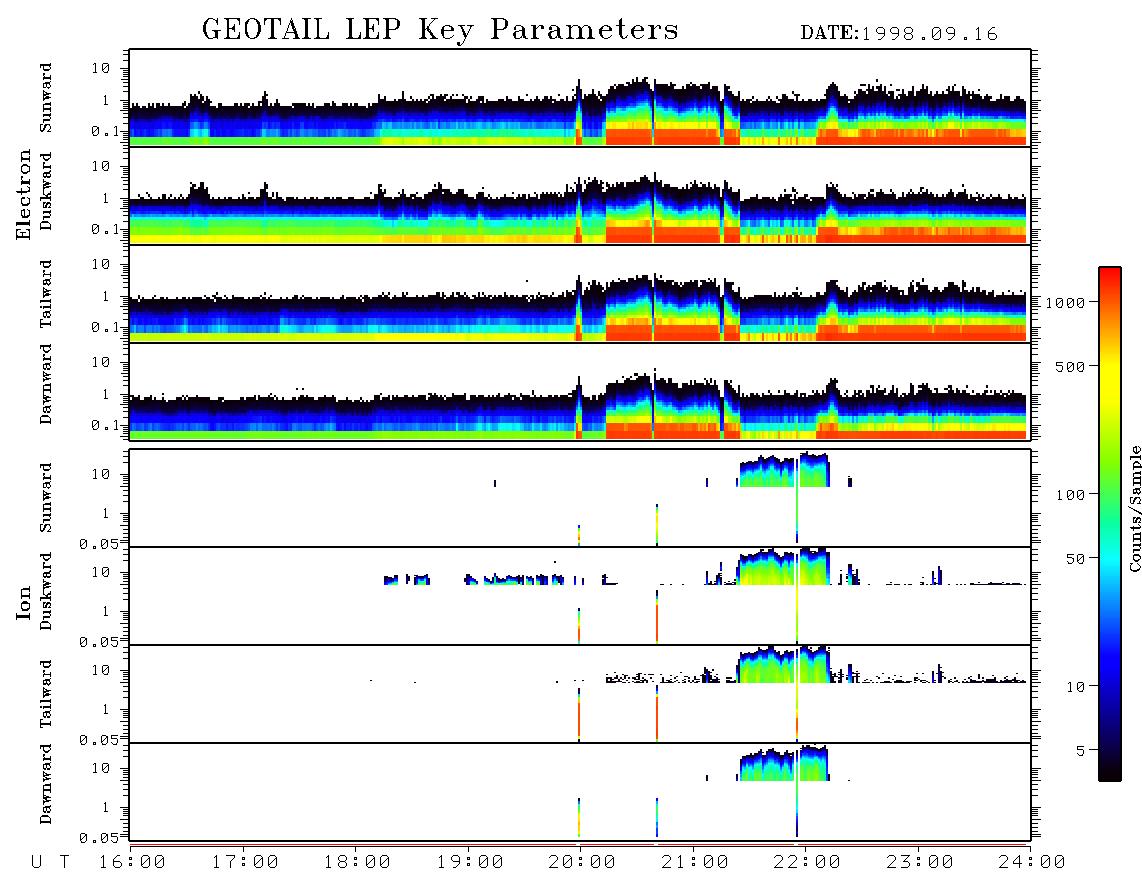The image size is (1142, 880).
Task: Click the "24:00" time axis label
Action: coord(1032,862)
